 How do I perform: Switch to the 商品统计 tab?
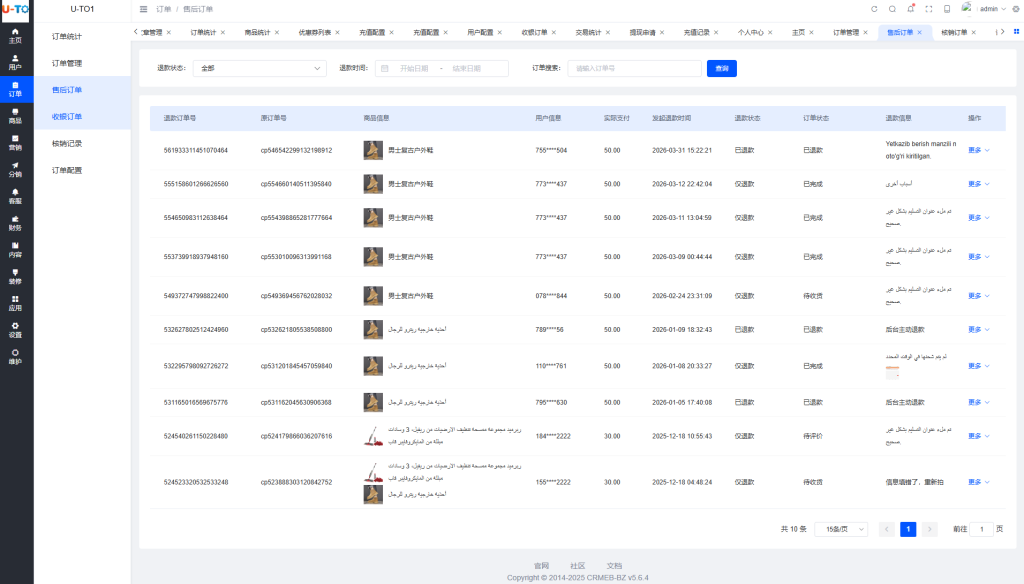(x=257, y=33)
